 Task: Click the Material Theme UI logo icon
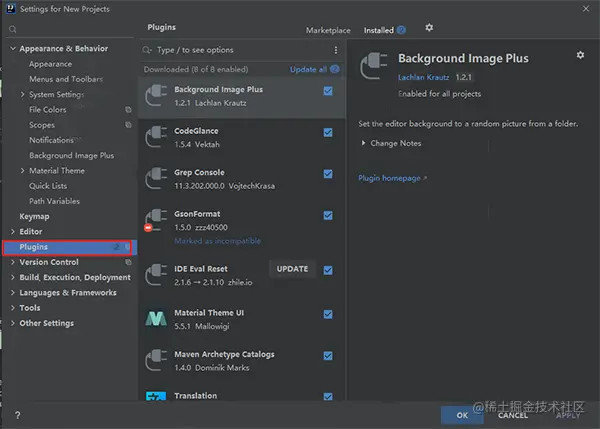pos(156,318)
